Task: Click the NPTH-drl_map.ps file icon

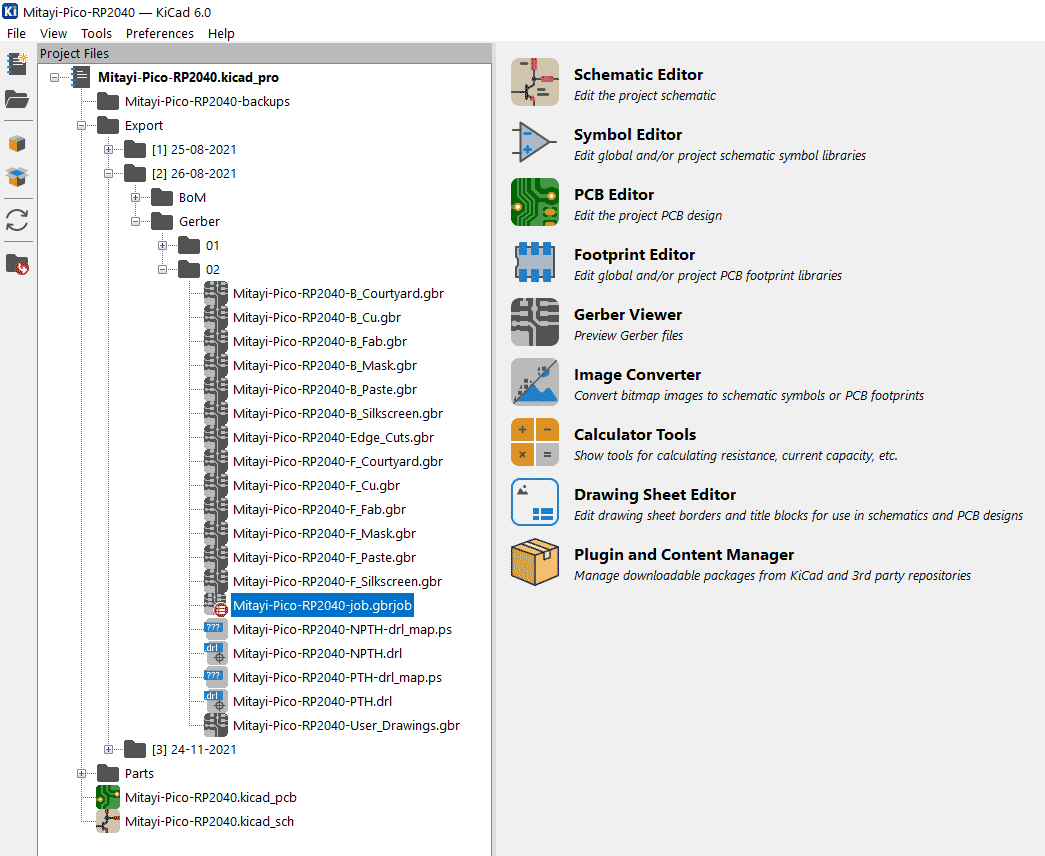Action: (216, 629)
